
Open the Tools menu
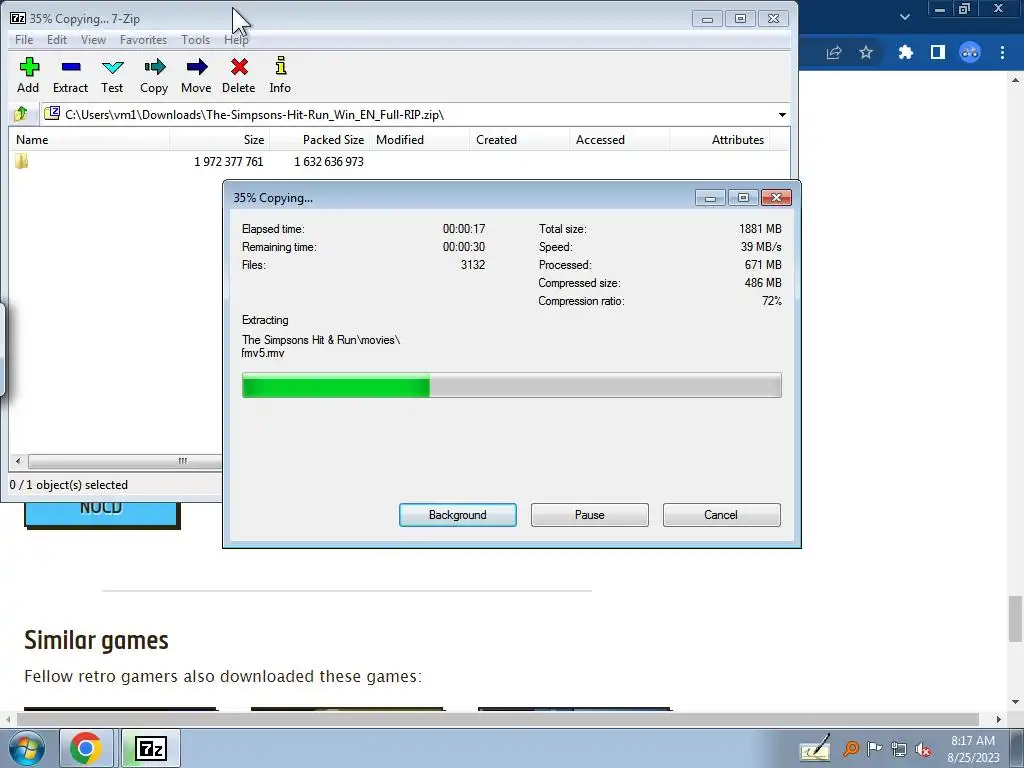coord(196,40)
